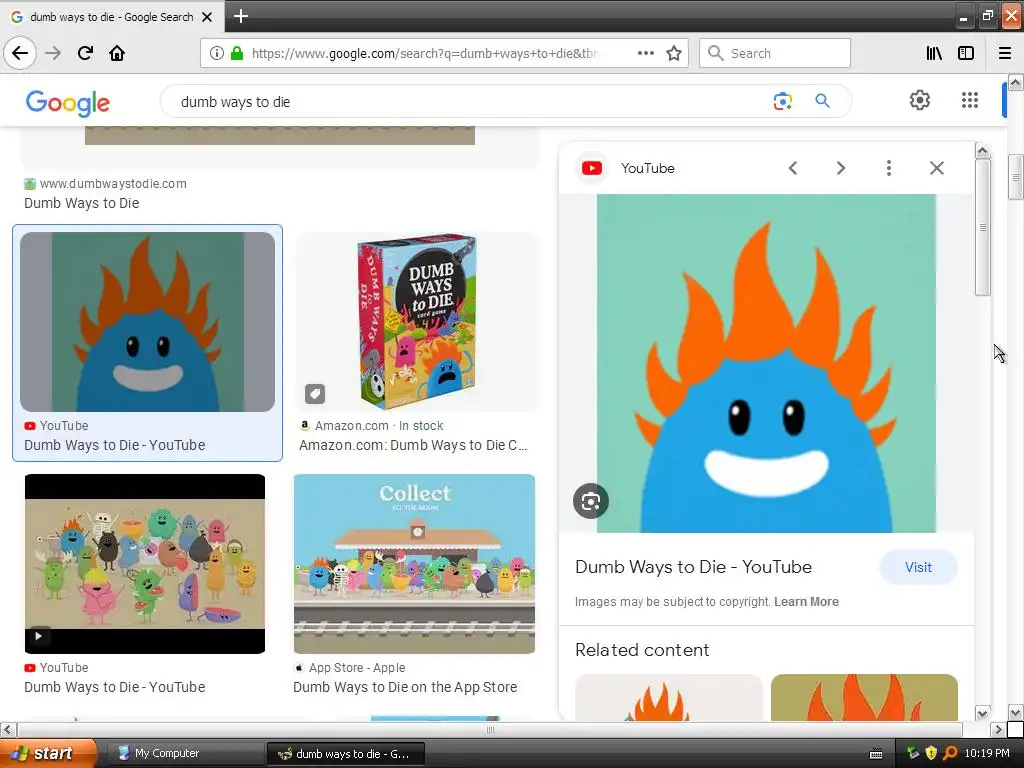Screen dimensions: 1024x768
Task: Click the orange magnifier system tray icon
Action: pyautogui.click(x=950, y=753)
